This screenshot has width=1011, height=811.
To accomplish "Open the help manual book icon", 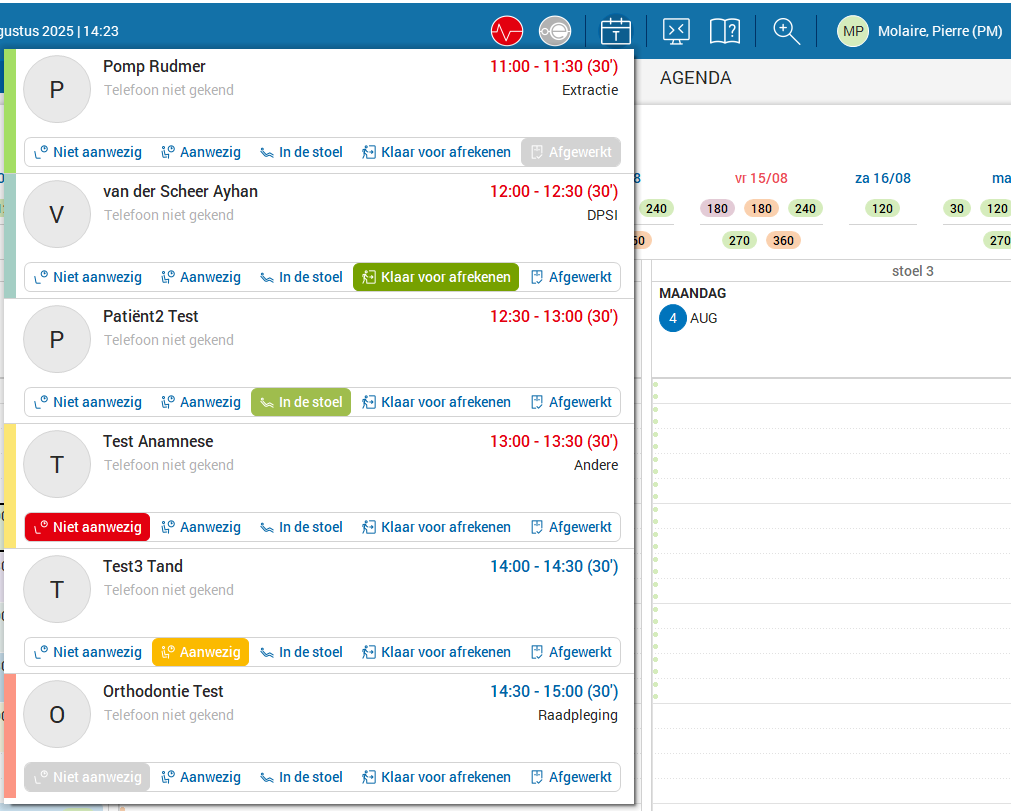I will coord(725,31).
